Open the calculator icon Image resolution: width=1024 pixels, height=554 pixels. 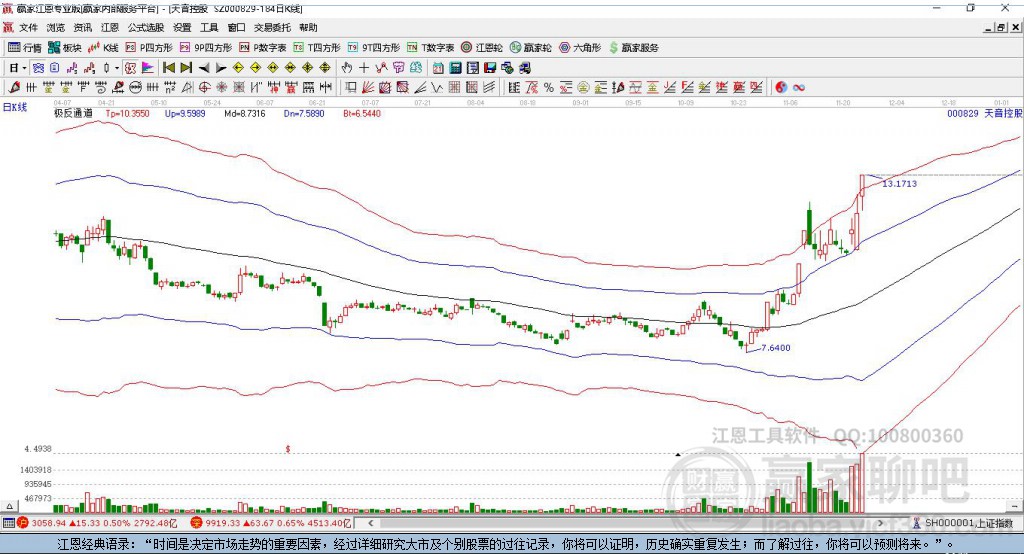[x=455, y=67]
